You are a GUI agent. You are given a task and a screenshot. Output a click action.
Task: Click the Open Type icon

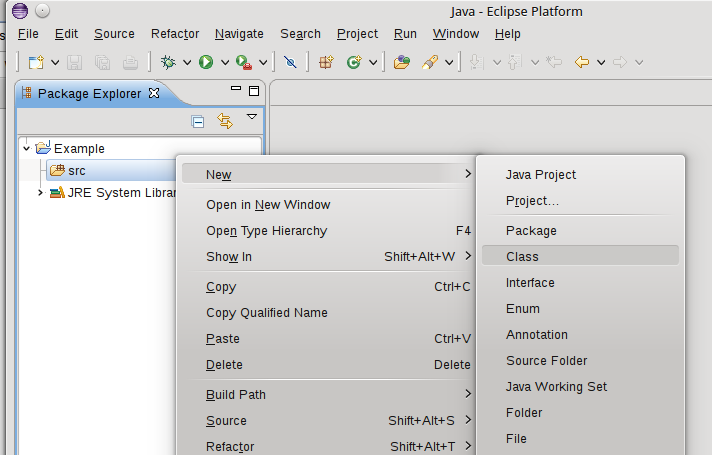[x=401, y=62]
